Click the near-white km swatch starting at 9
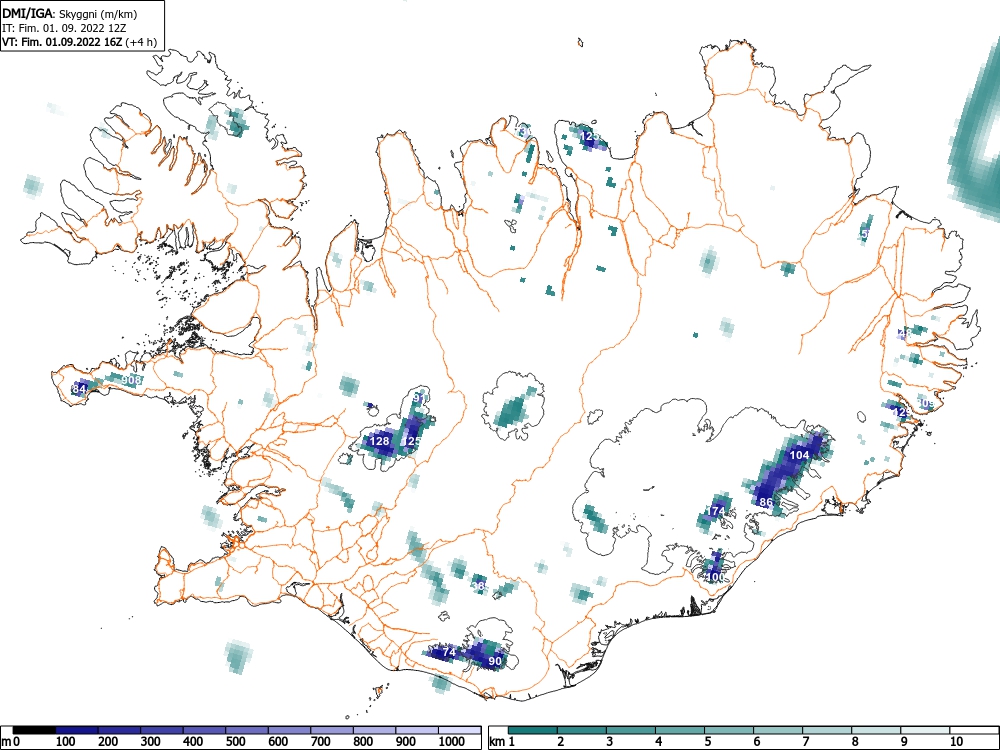The width and height of the screenshot is (1000, 750). tap(925, 730)
